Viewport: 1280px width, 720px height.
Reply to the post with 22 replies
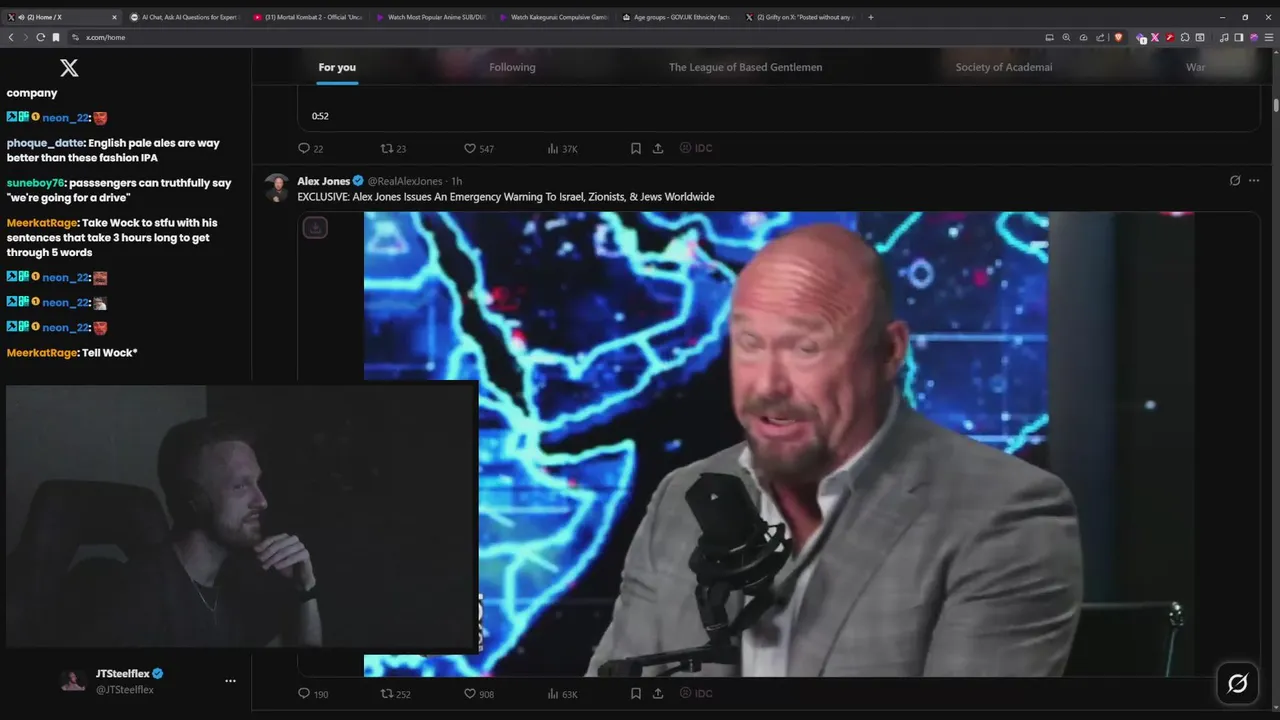point(310,148)
